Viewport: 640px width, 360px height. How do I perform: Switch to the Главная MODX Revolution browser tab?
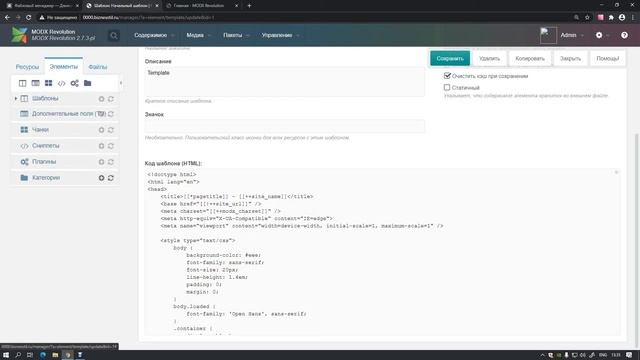pos(202,6)
